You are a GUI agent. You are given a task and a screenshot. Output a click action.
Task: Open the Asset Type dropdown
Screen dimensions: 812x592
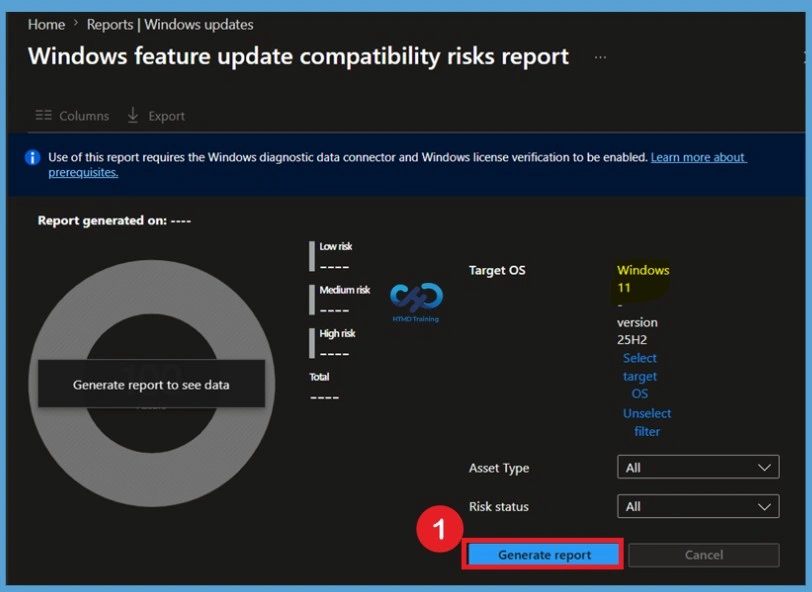698,467
